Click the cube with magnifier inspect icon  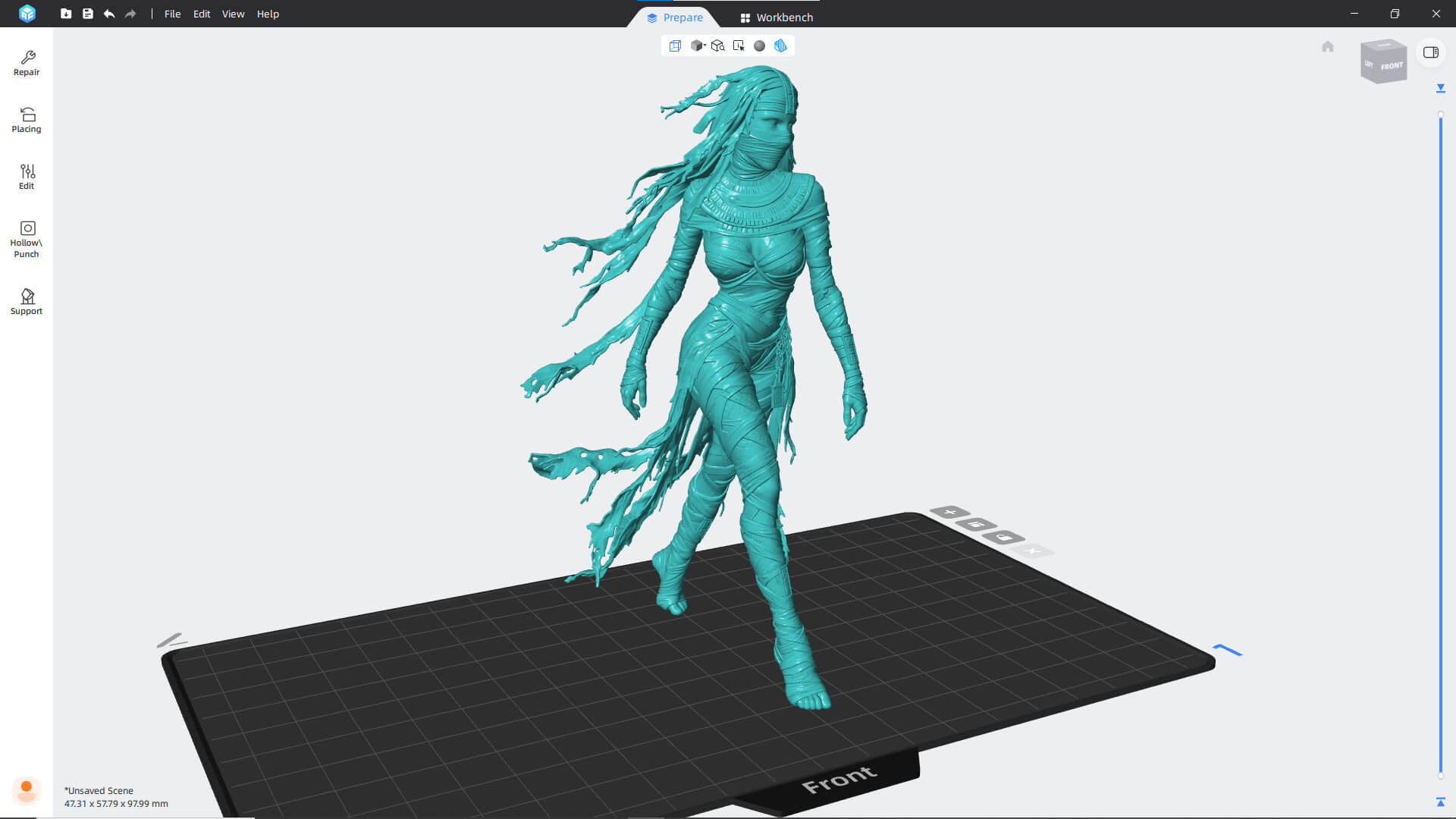[x=718, y=45]
